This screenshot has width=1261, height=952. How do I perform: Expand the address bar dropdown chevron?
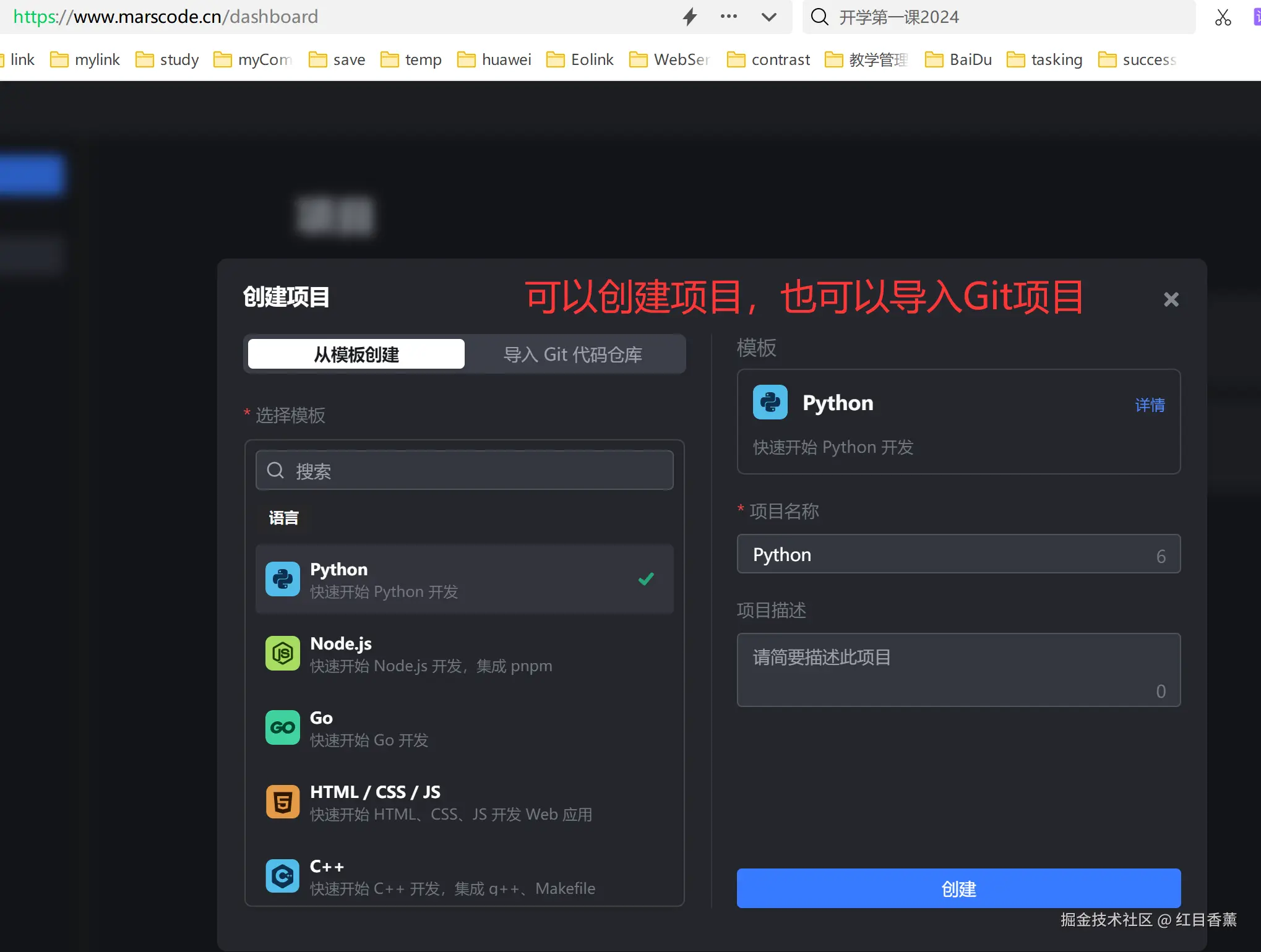pyautogui.click(x=768, y=17)
